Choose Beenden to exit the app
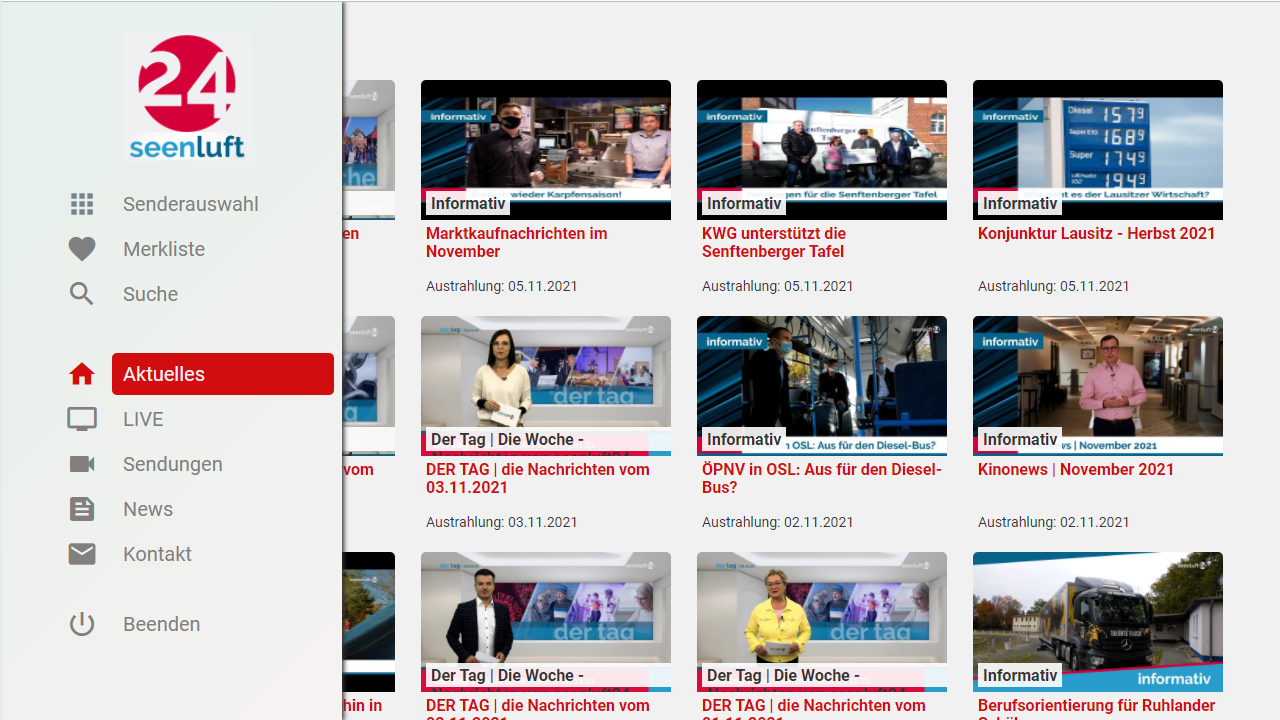This screenshot has width=1280, height=720. click(162, 624)
